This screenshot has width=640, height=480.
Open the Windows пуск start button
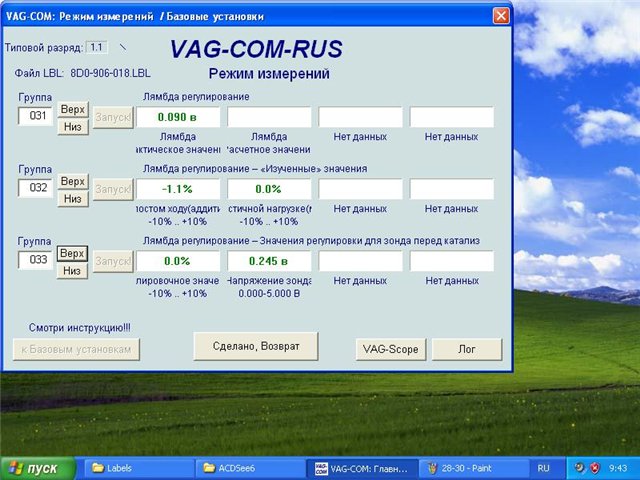click(38, 468)
